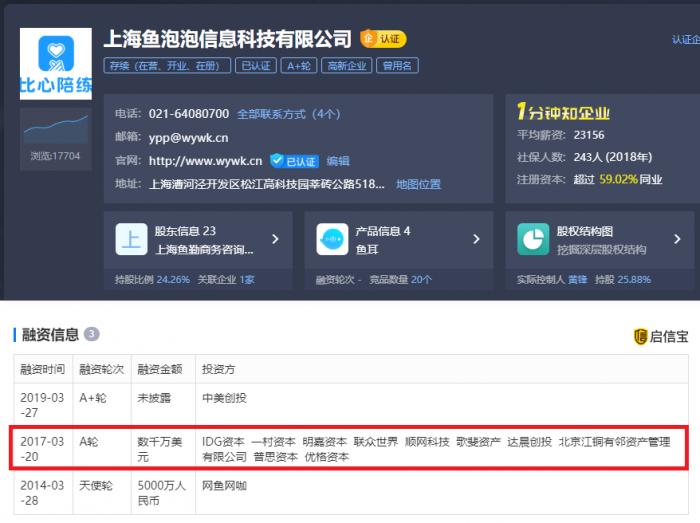
Task: Open 全部联系方式 (4个) link
Action: [x=288, y=114]
